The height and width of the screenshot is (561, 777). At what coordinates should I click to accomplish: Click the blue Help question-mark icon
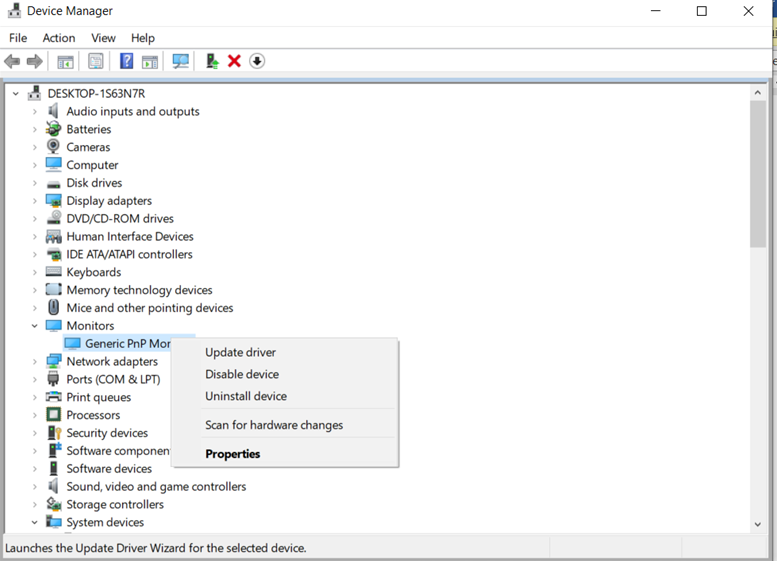(x=126, y=61)
